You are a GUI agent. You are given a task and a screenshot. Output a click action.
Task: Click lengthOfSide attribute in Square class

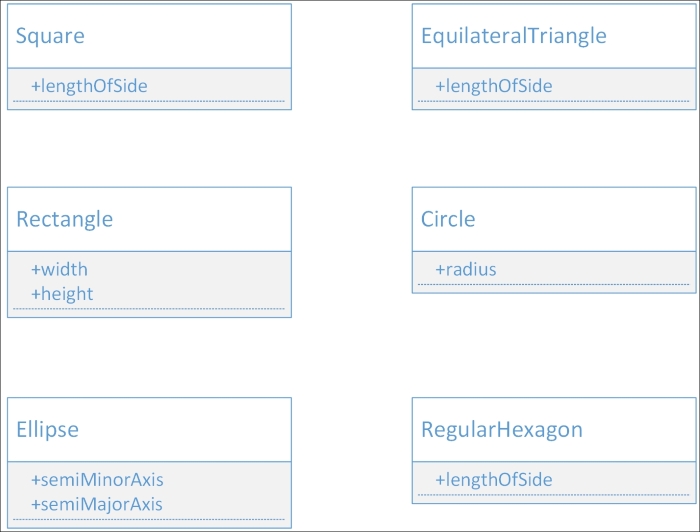click(x=89, y=86)
